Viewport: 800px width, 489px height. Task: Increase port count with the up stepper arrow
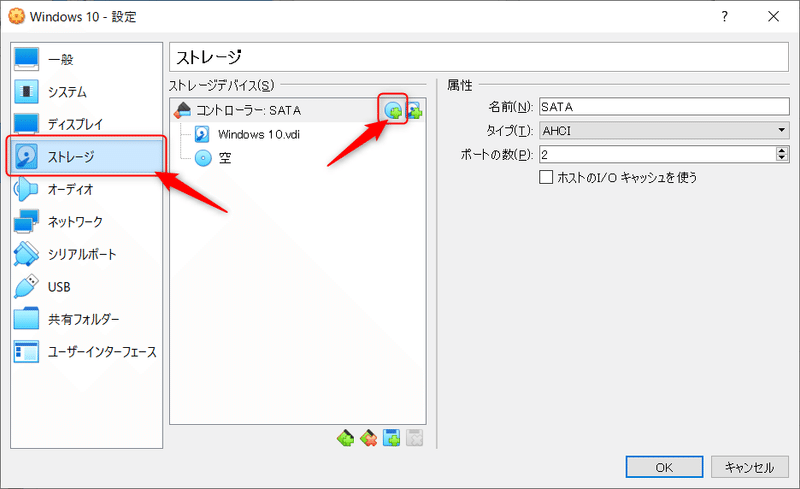click(782, 150)
